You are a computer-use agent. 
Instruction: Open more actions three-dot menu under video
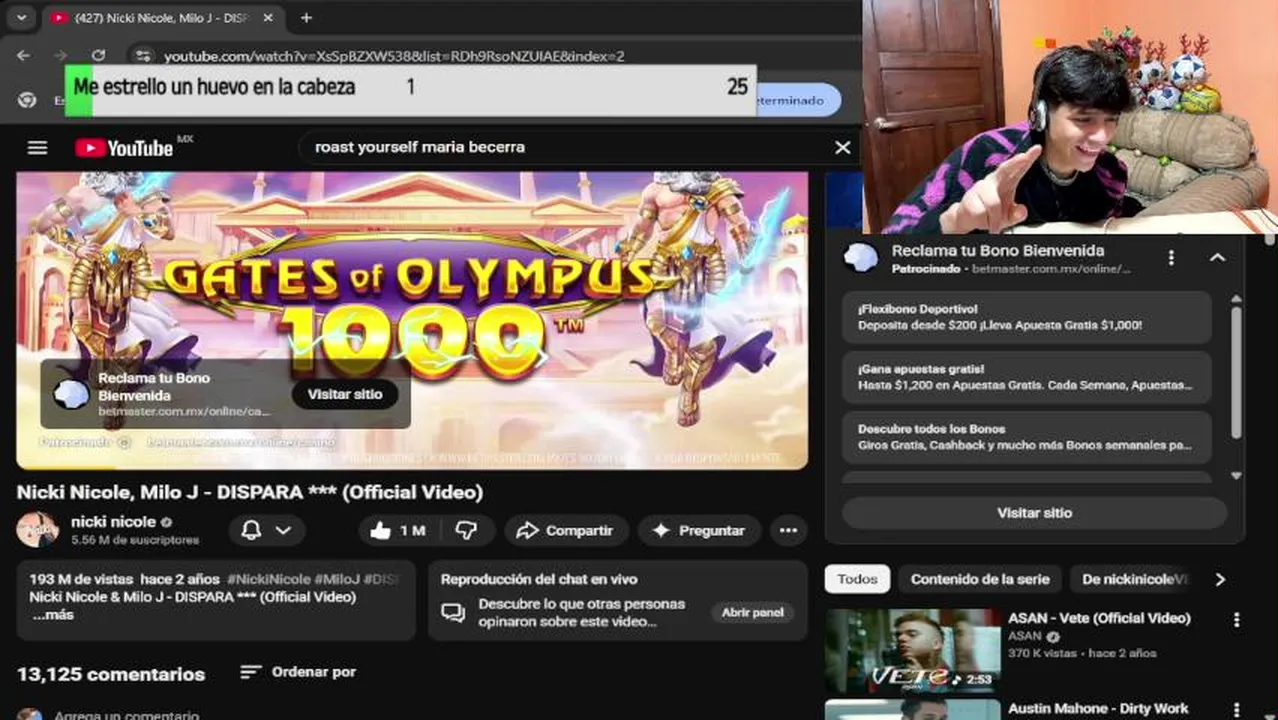pyautogui.click(x=788, y=530)
